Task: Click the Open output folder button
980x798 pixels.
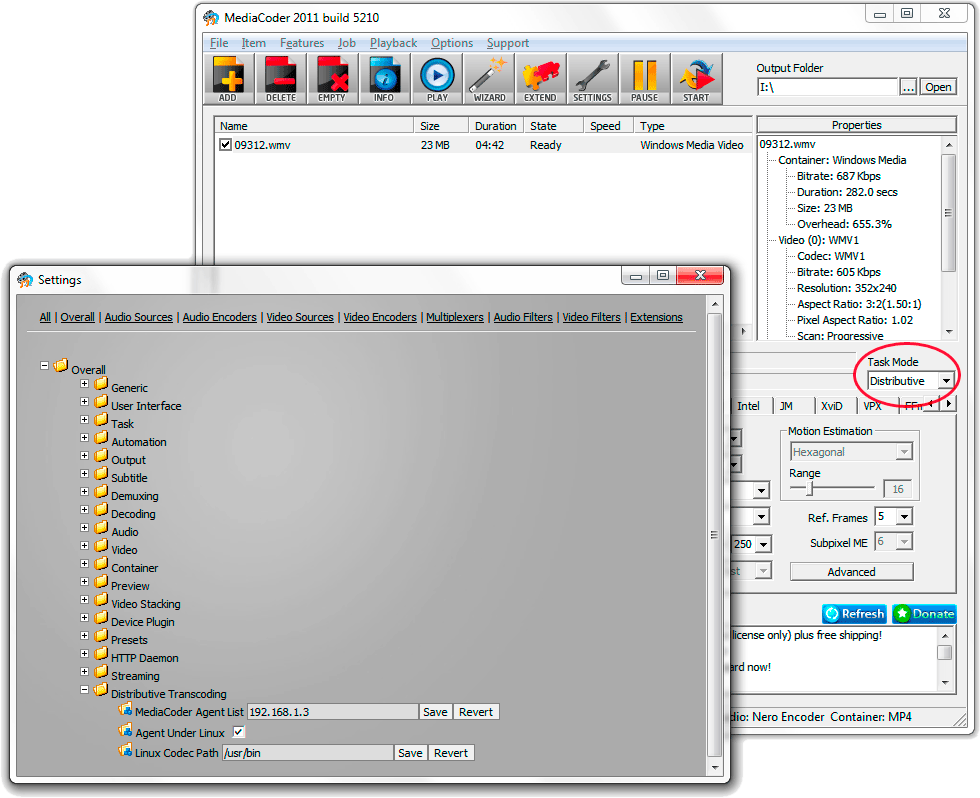Action: tap(938, 87)
